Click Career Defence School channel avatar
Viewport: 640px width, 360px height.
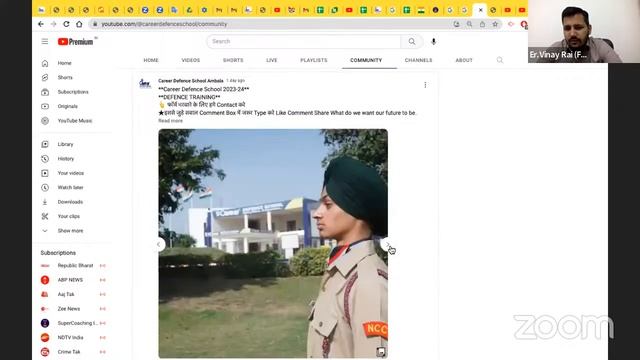[x=145, y=84]
